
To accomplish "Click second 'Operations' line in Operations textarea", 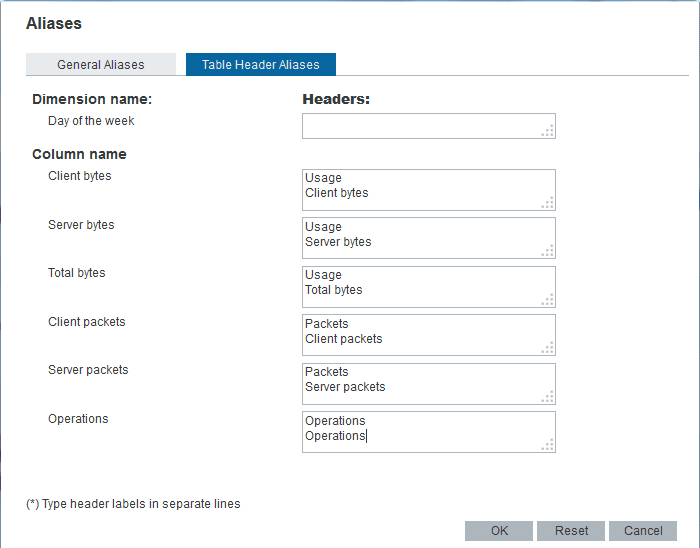I will 335,436.
